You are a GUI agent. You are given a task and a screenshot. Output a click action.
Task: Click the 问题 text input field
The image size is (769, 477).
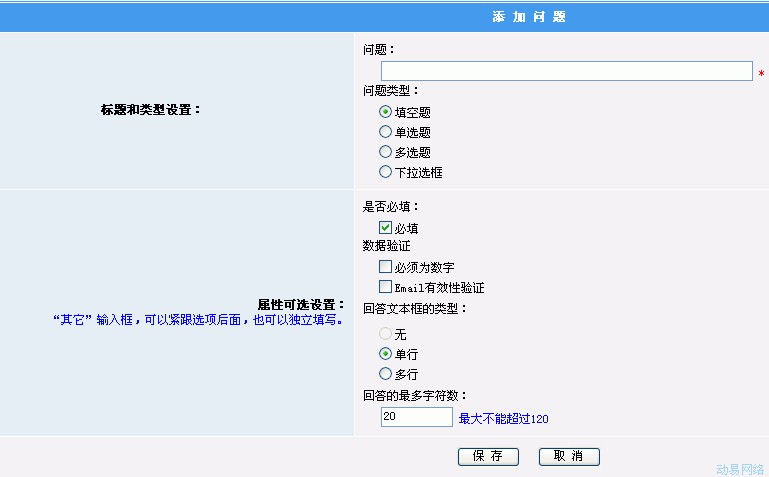566,71
